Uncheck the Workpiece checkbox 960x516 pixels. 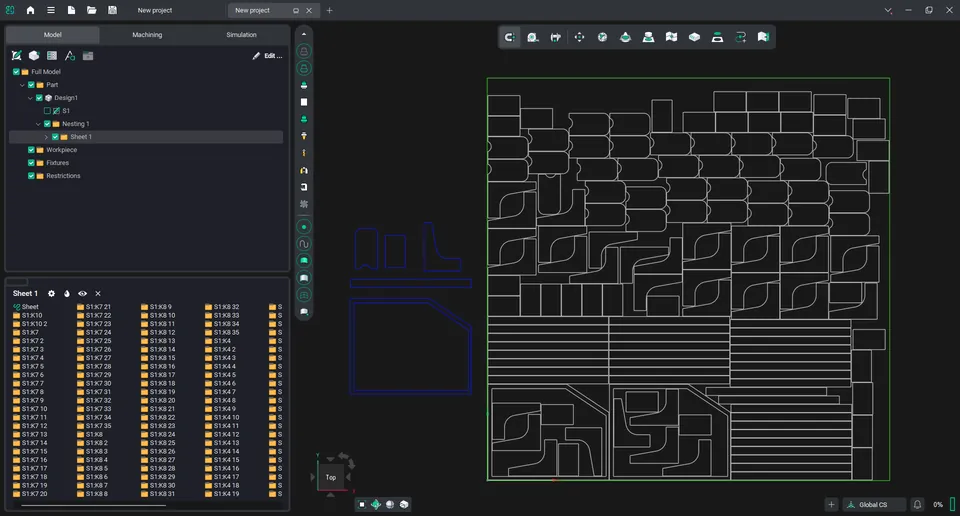click(x=31, y=150)
